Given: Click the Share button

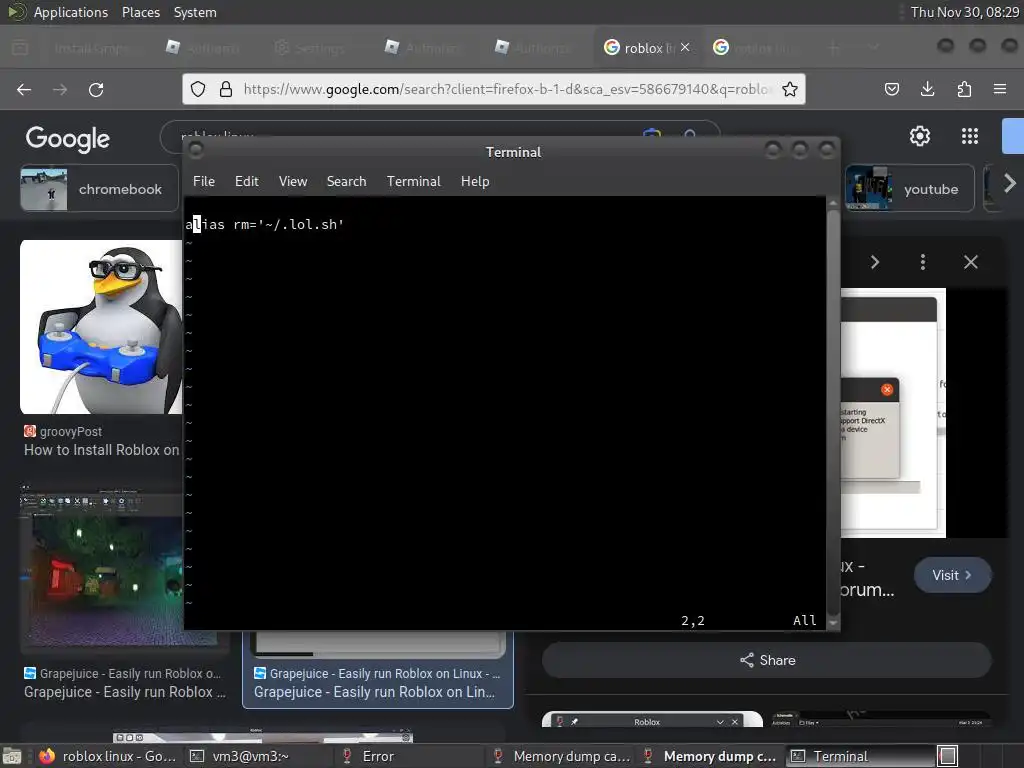Looking at the screenshot, I should [x=767, y=660].
